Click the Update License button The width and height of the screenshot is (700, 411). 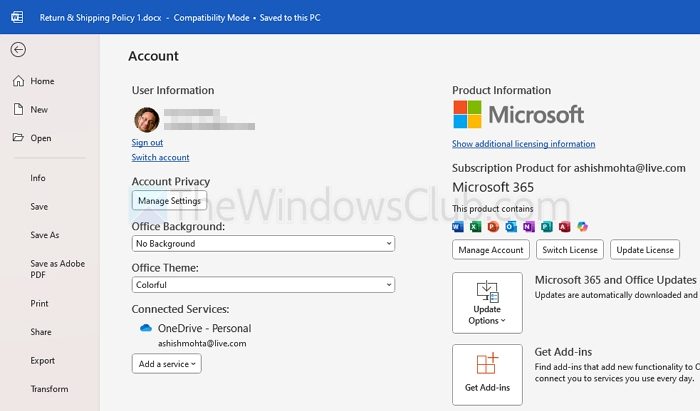tap(645, 250)
